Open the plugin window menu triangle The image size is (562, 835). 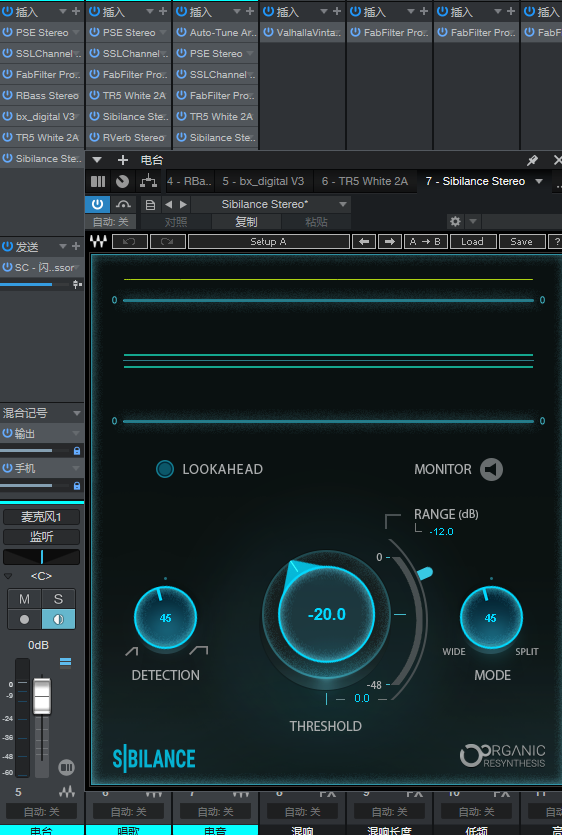click(96, 160)
